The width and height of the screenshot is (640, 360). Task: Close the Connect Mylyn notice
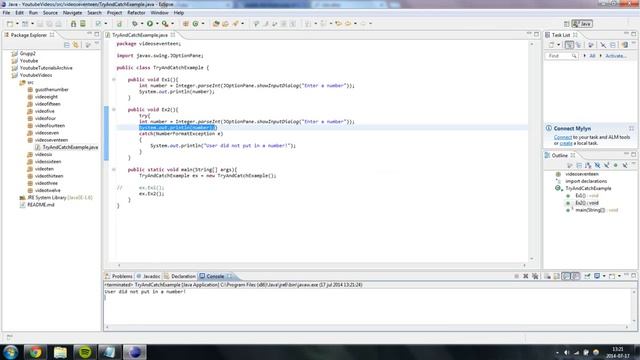[631, 128]
